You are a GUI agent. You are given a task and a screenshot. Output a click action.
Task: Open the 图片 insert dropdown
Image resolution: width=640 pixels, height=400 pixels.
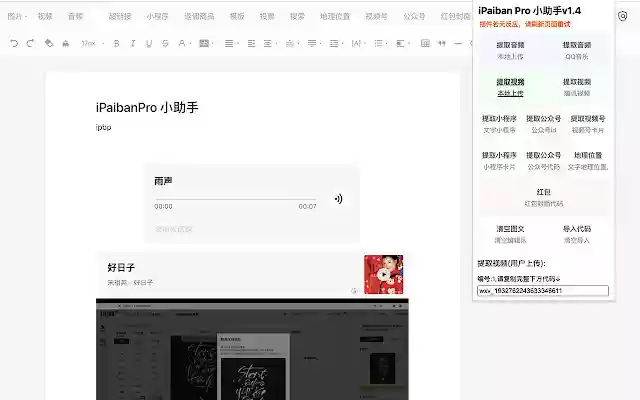[x=17, y=16]
